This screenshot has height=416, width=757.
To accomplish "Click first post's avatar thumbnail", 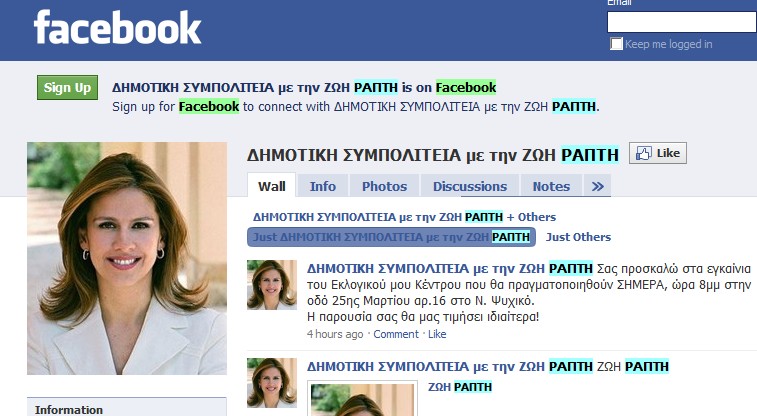I will click(272, 284).
